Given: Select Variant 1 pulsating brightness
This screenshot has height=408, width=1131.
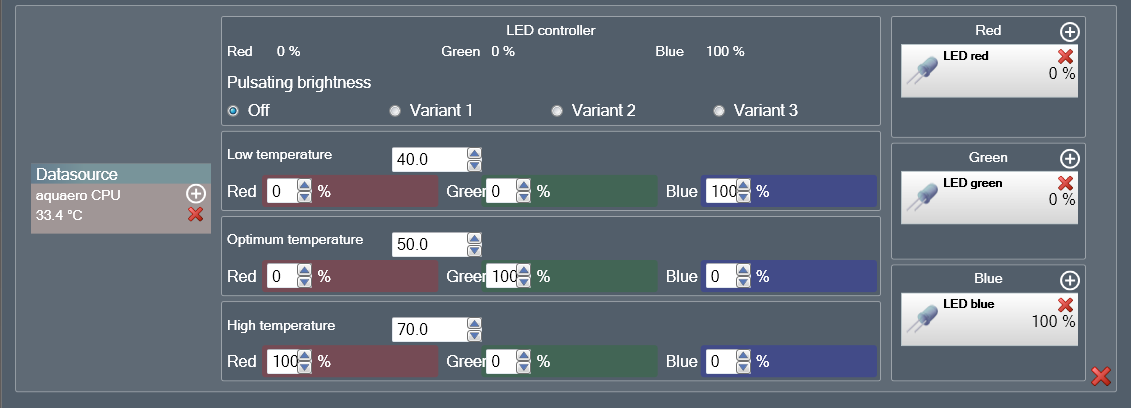Looking at the screenshot, I should tap(395, 111).
